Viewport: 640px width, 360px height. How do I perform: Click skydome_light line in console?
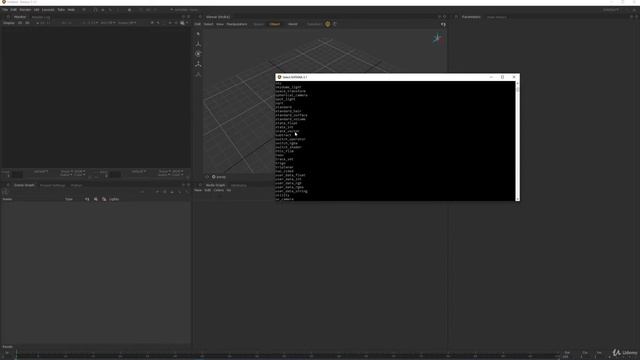(289, 87)
